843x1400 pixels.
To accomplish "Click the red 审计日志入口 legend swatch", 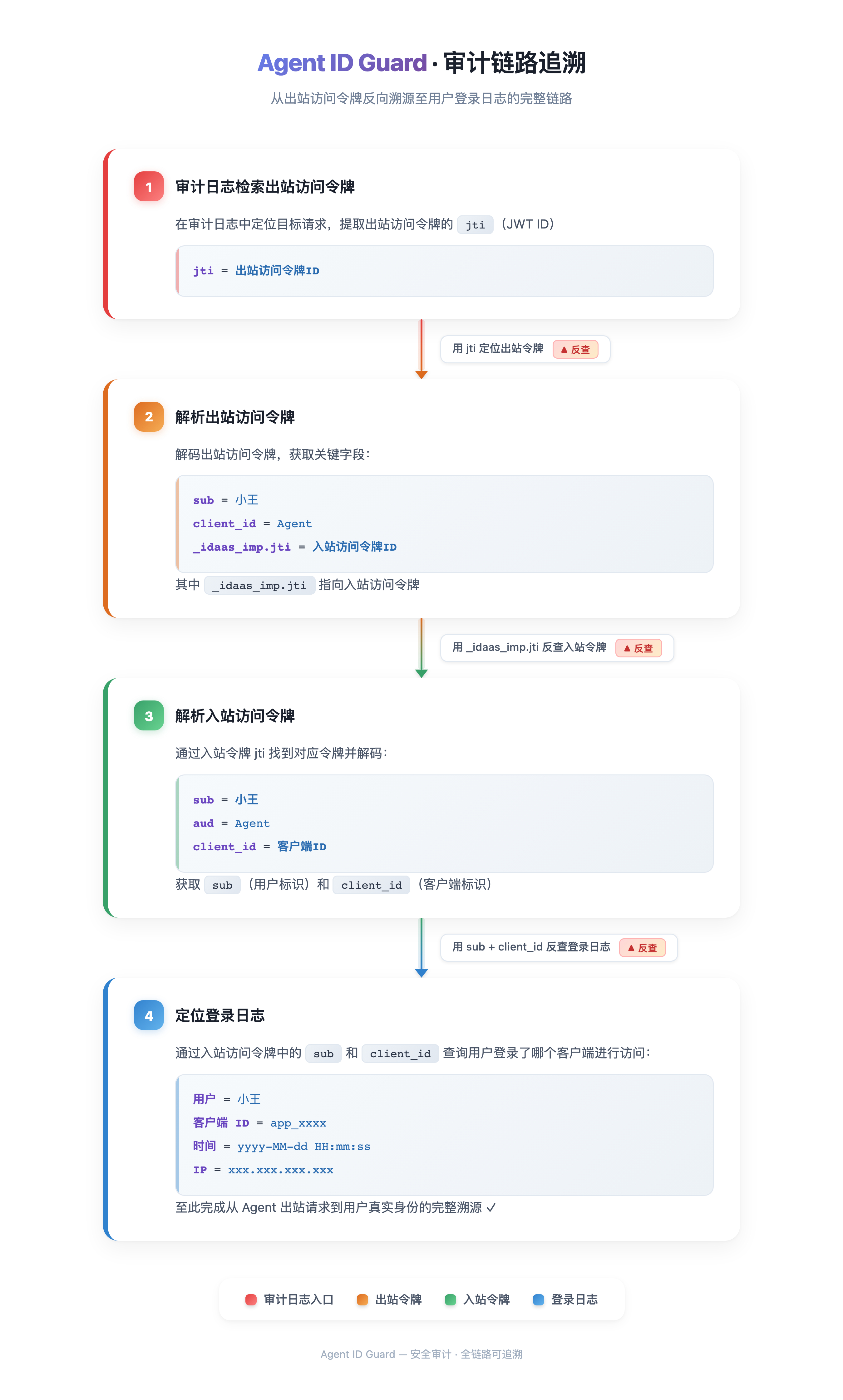I will click(250, 1299).
